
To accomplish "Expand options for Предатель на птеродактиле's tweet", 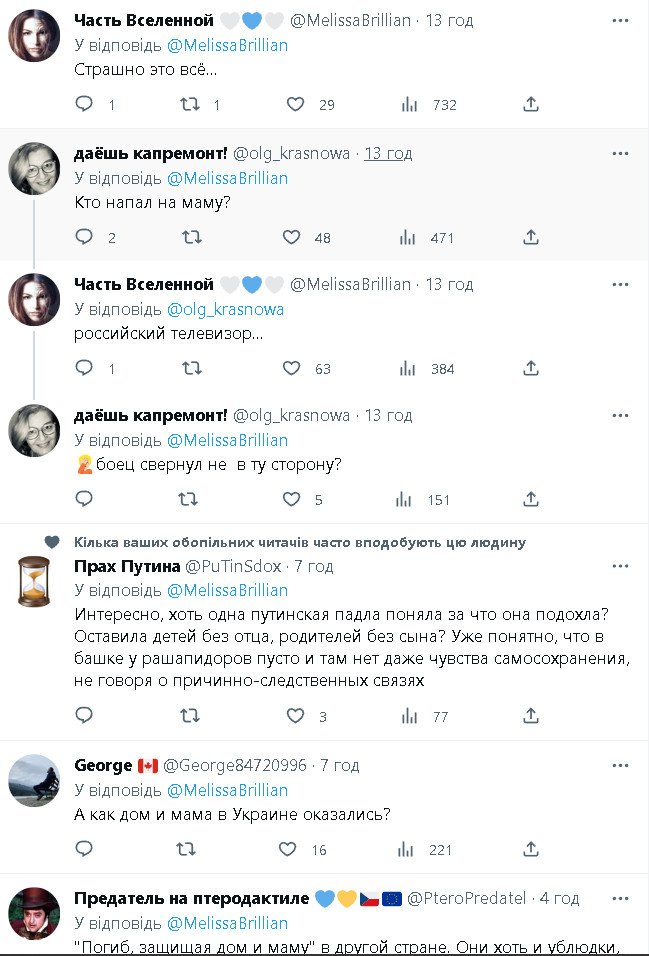I will pyautogui.click(x=621, y=898).
